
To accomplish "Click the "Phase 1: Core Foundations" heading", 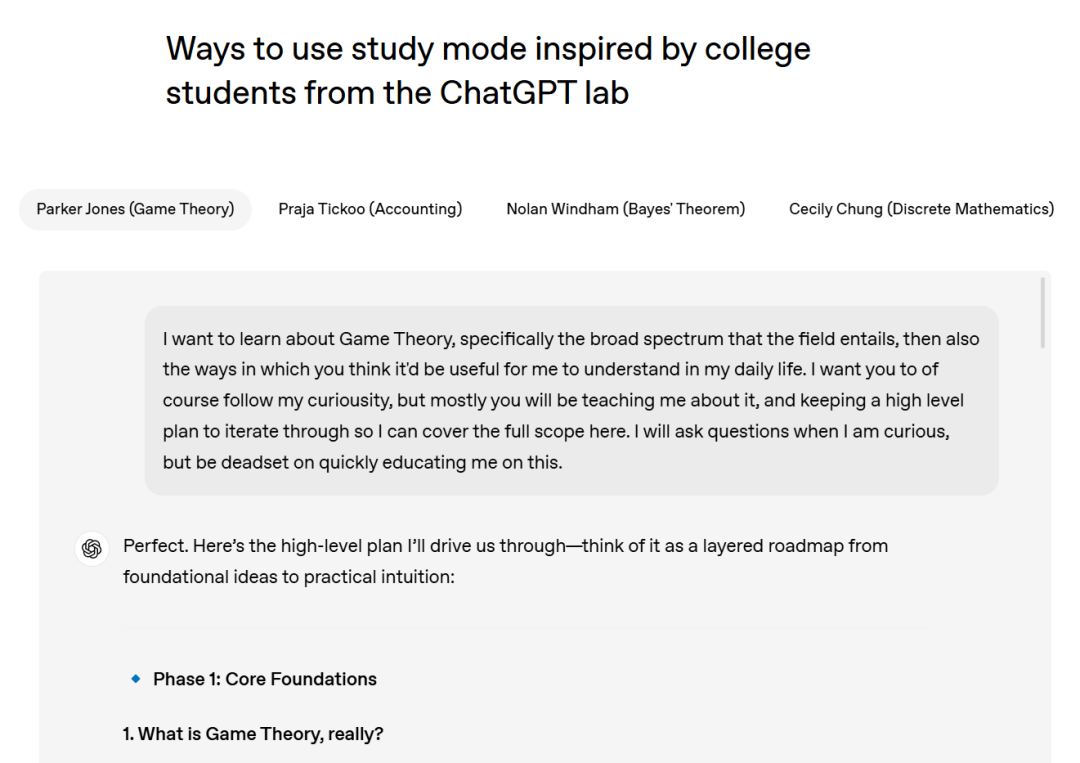I will [x=265, y=679].
